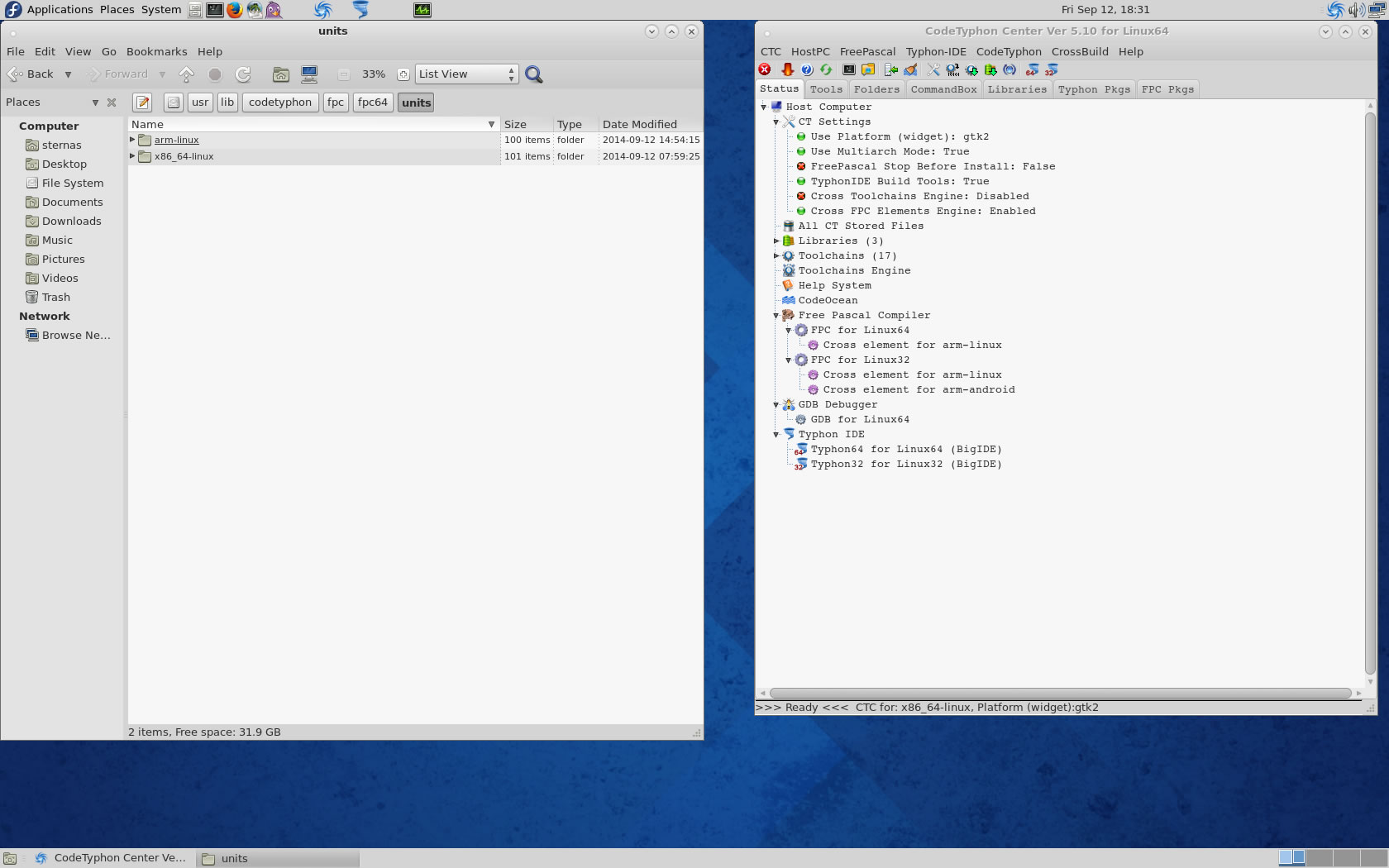
Task: Collapse the Free Pascal Compiler node
Action: pos(776,315)
